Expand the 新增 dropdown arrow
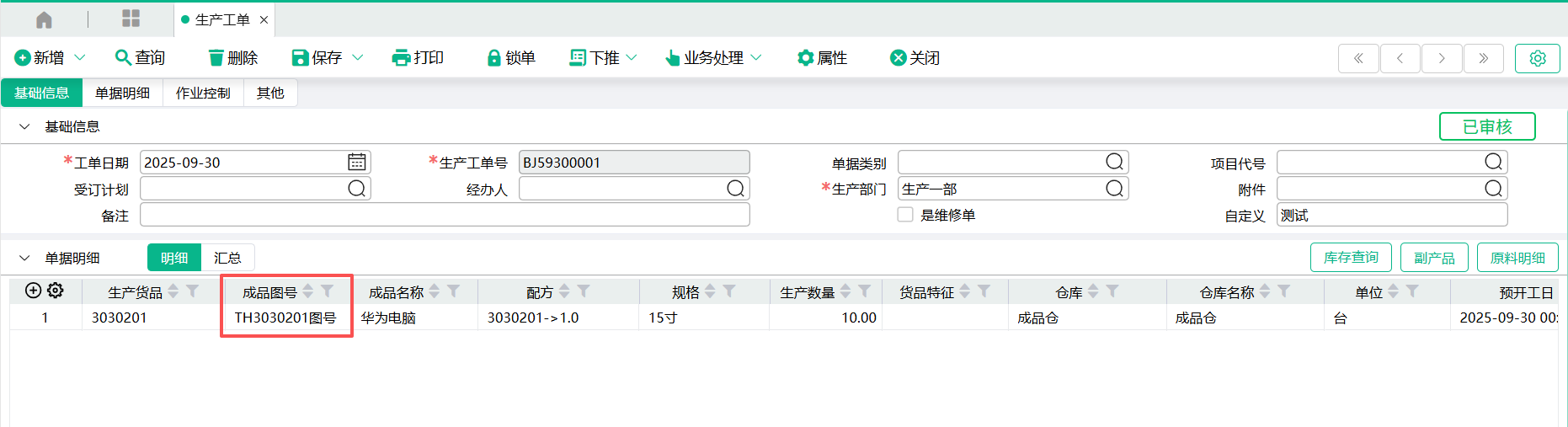1568x427 pixels. (80, 57)
